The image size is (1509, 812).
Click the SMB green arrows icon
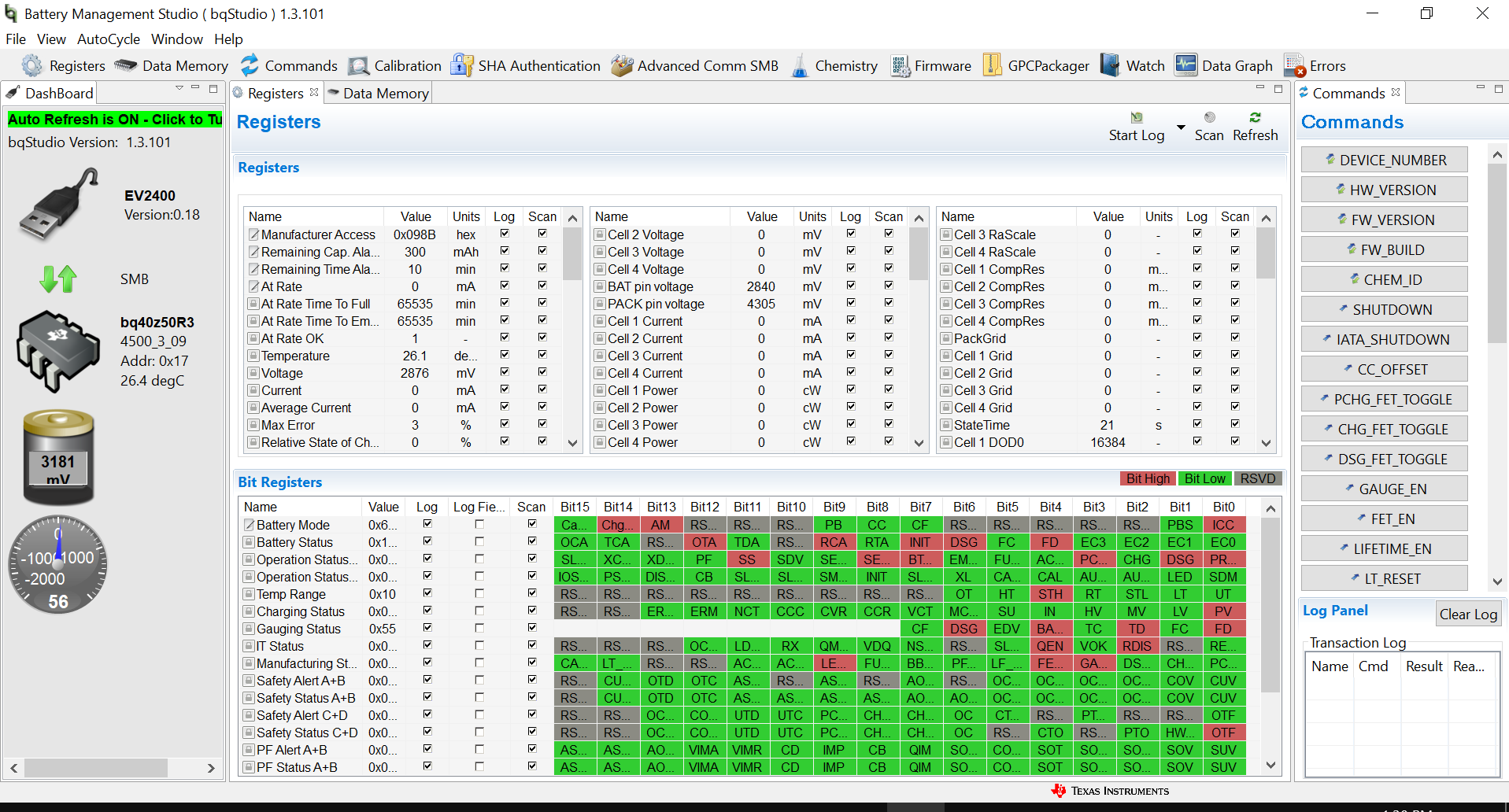point(58,279)
